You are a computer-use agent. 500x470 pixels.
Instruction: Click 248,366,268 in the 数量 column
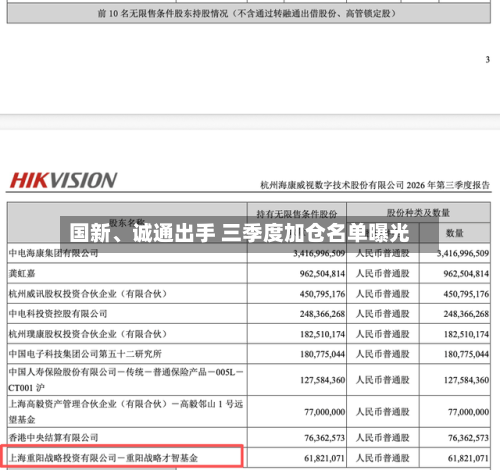(466, 314)
